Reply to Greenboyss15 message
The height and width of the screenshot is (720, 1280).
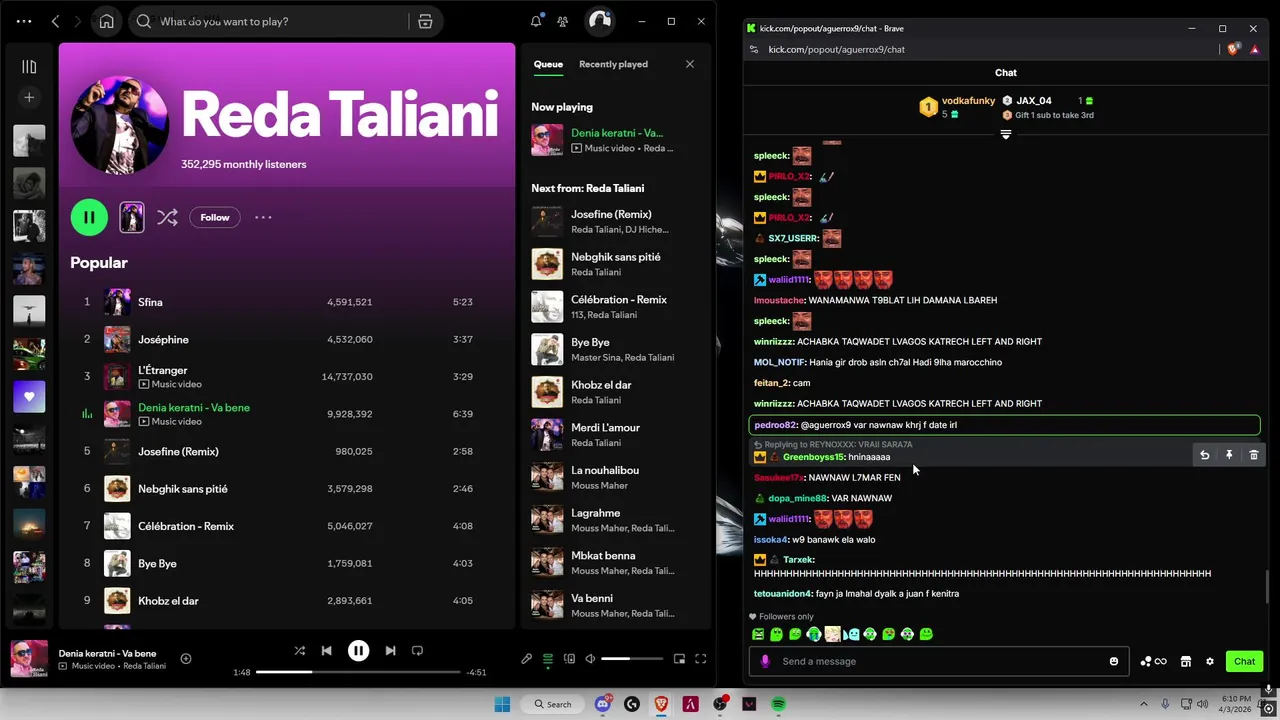pyautogui.click(x=1204, y=455)
